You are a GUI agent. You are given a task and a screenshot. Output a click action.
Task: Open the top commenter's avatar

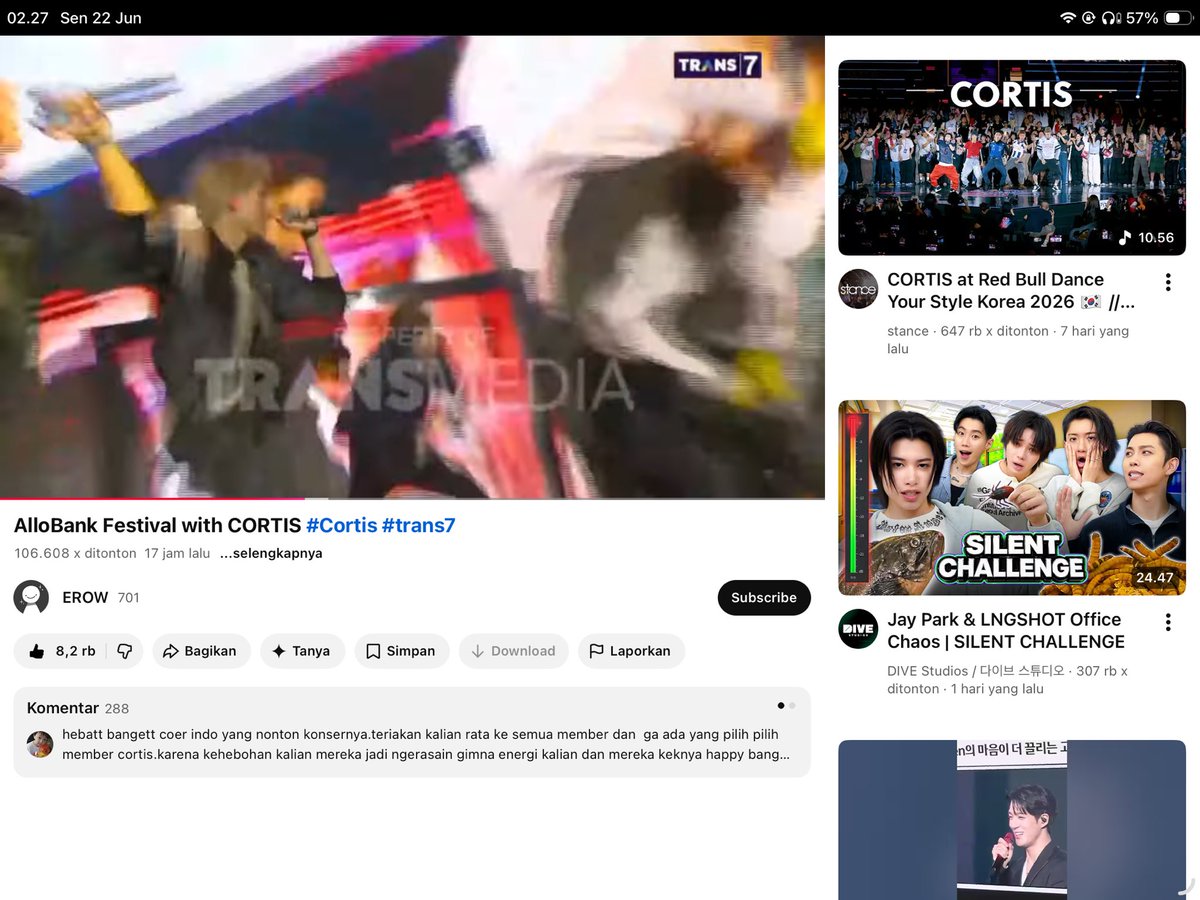point(40,744)
